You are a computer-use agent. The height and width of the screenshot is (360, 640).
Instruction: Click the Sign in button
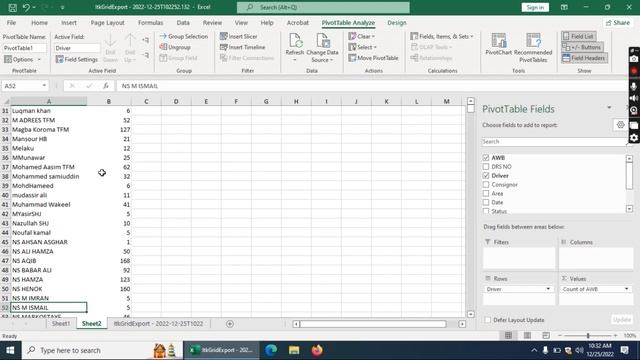[535, 7]
